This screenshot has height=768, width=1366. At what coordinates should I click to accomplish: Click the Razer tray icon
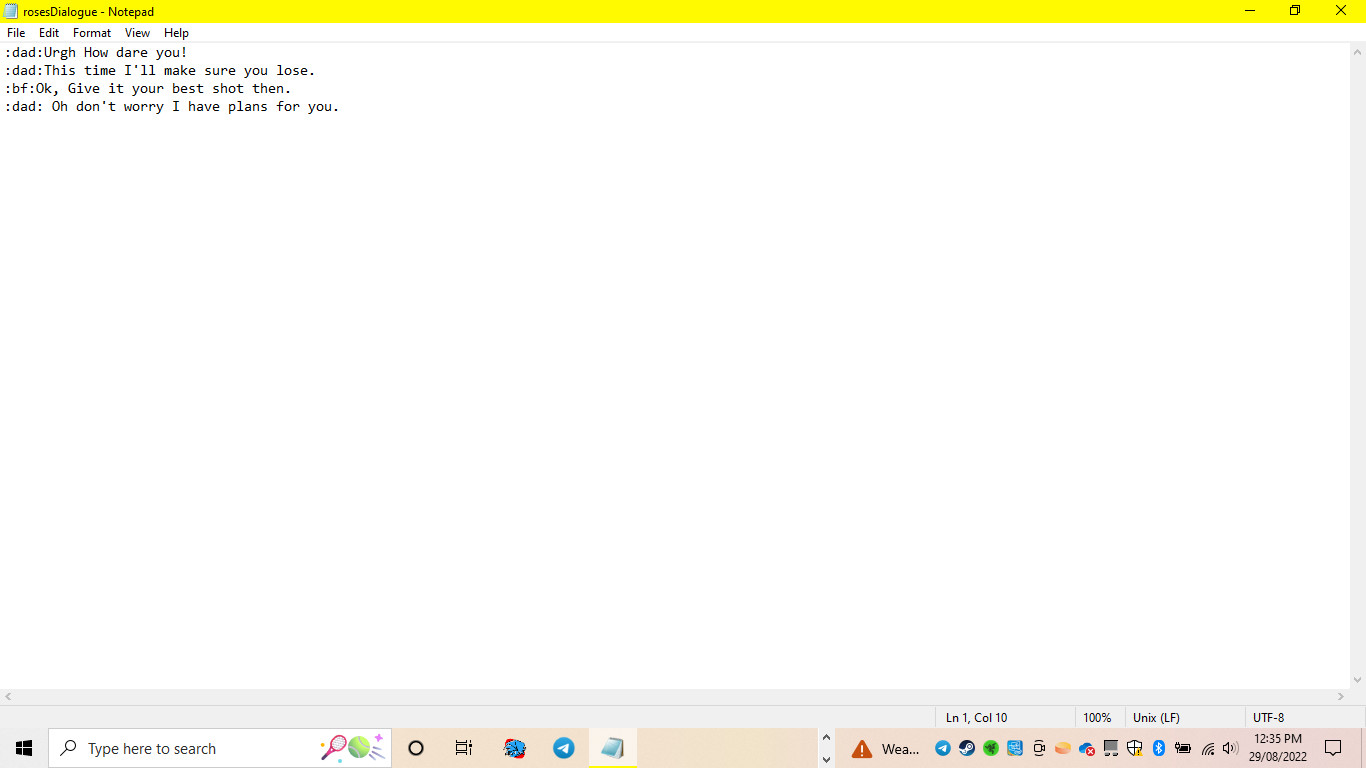(991, 748)
